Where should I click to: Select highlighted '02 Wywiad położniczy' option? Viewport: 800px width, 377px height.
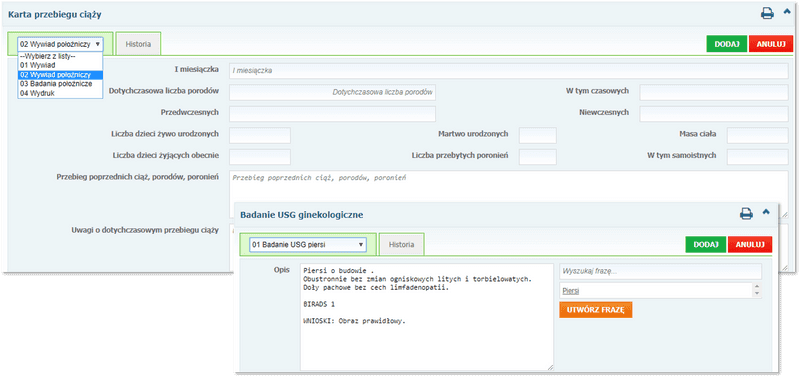(60, 74)
